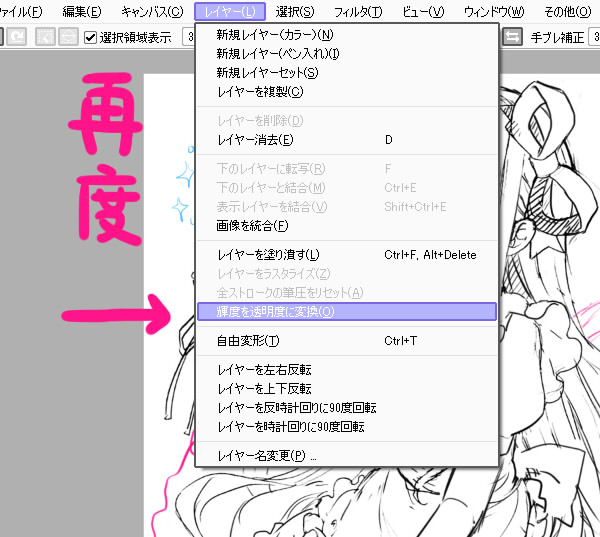The width and height of the screenshot is (600, 537).
Task: Click the greyed レイヤーを削除(D) entry
Action: coord(347,121)
